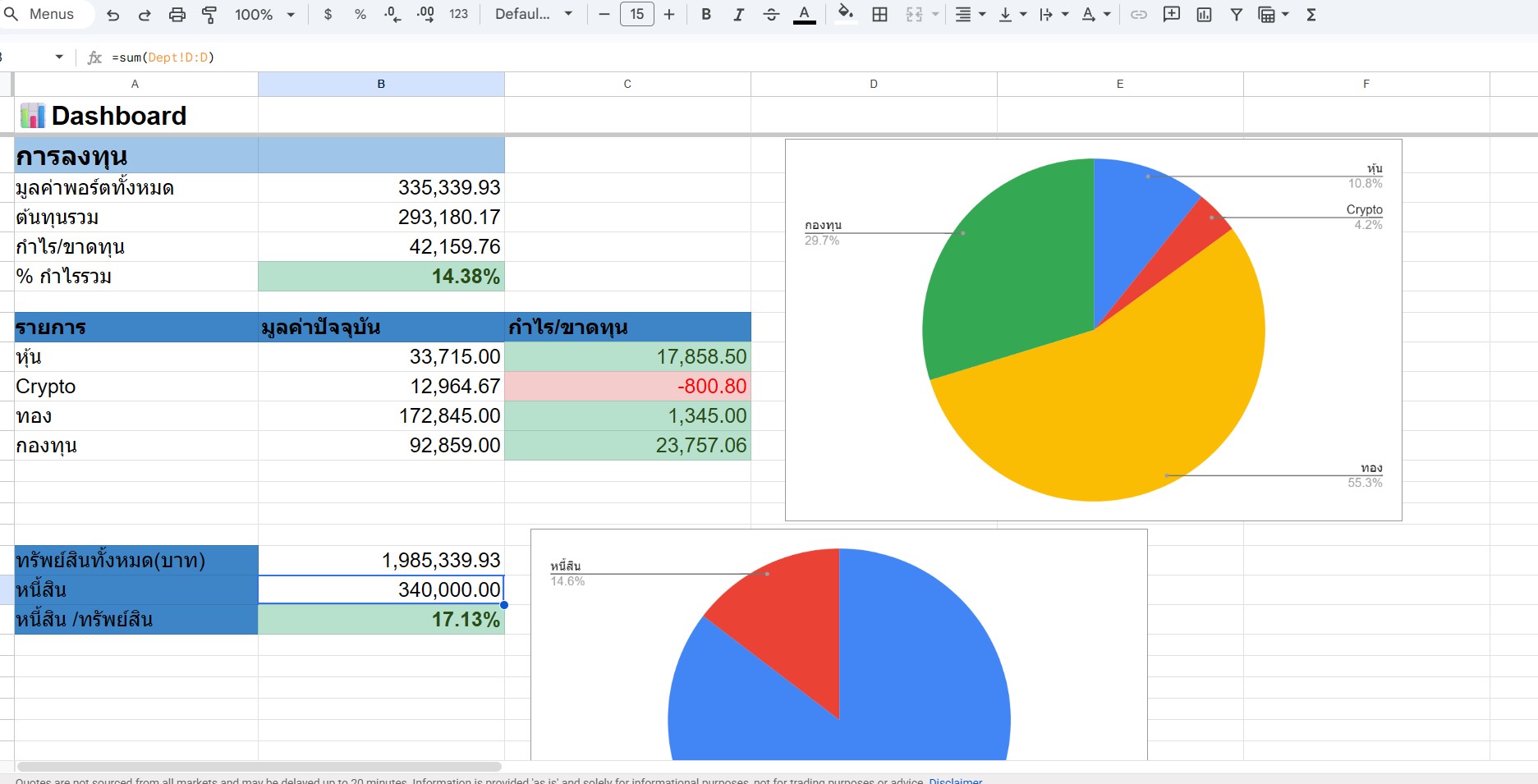This screenshot has width=1538, height=784.
Task: Toggle italic formatting
Action: tap(738, 15)
